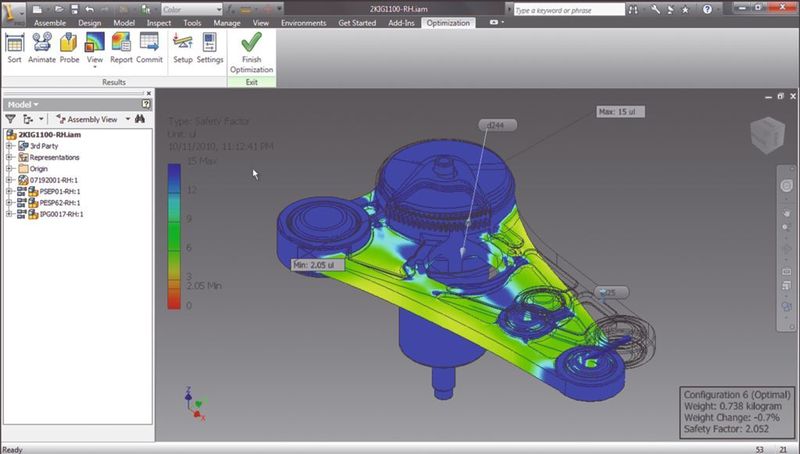Screen dimensions: 800x454
Task: Open the Assembly View dropdown
Action: (96, 119)
